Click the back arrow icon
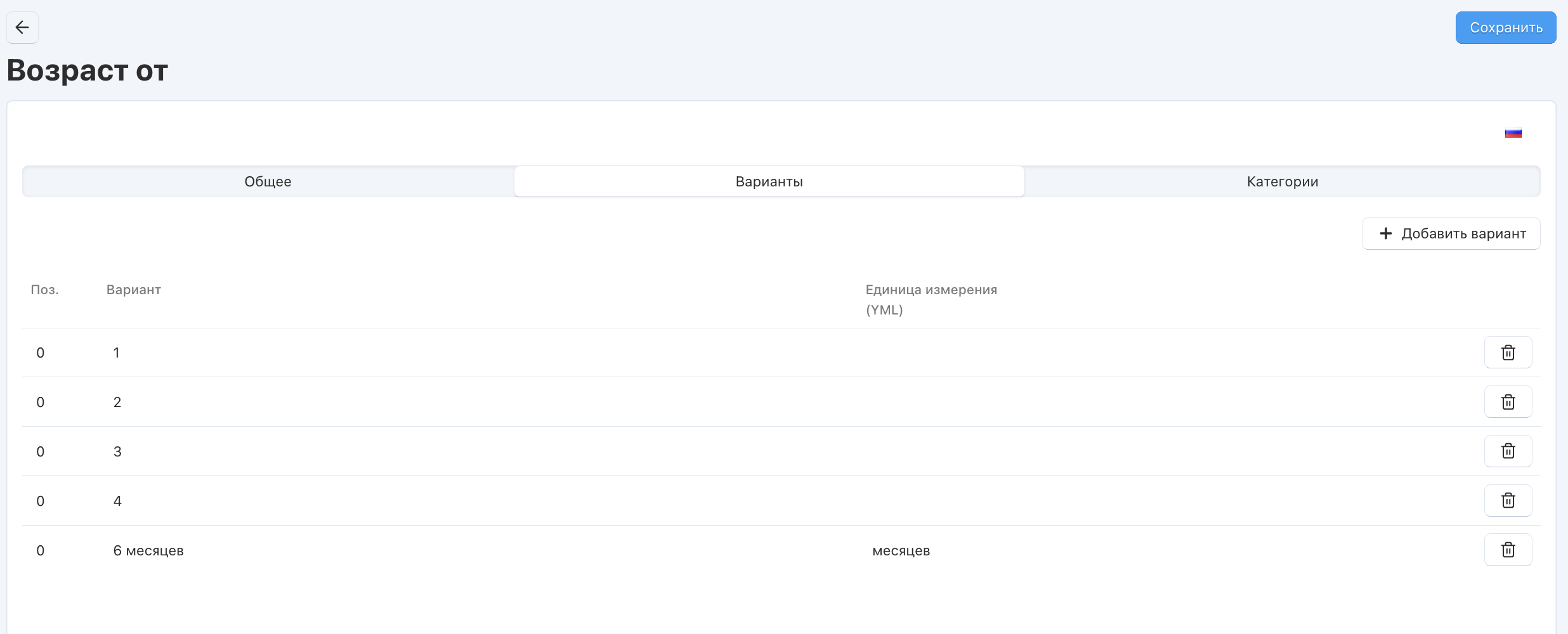Image resolution: width=1568 pixels, height=634 pixels. pyautogui.click(x=22, y=27)
